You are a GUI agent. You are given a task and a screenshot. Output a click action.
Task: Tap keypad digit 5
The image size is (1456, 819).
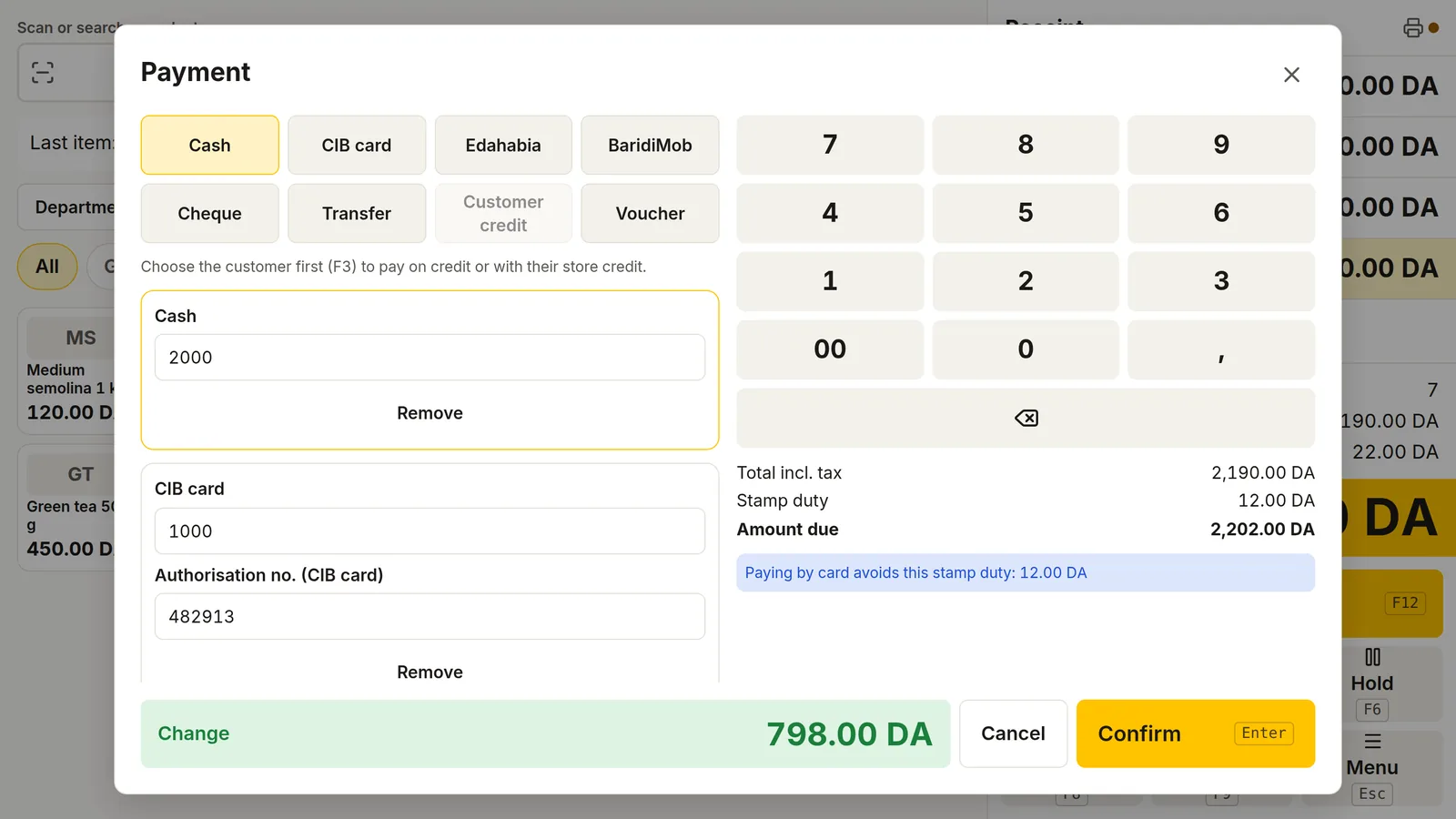(x=1026, y=213)
